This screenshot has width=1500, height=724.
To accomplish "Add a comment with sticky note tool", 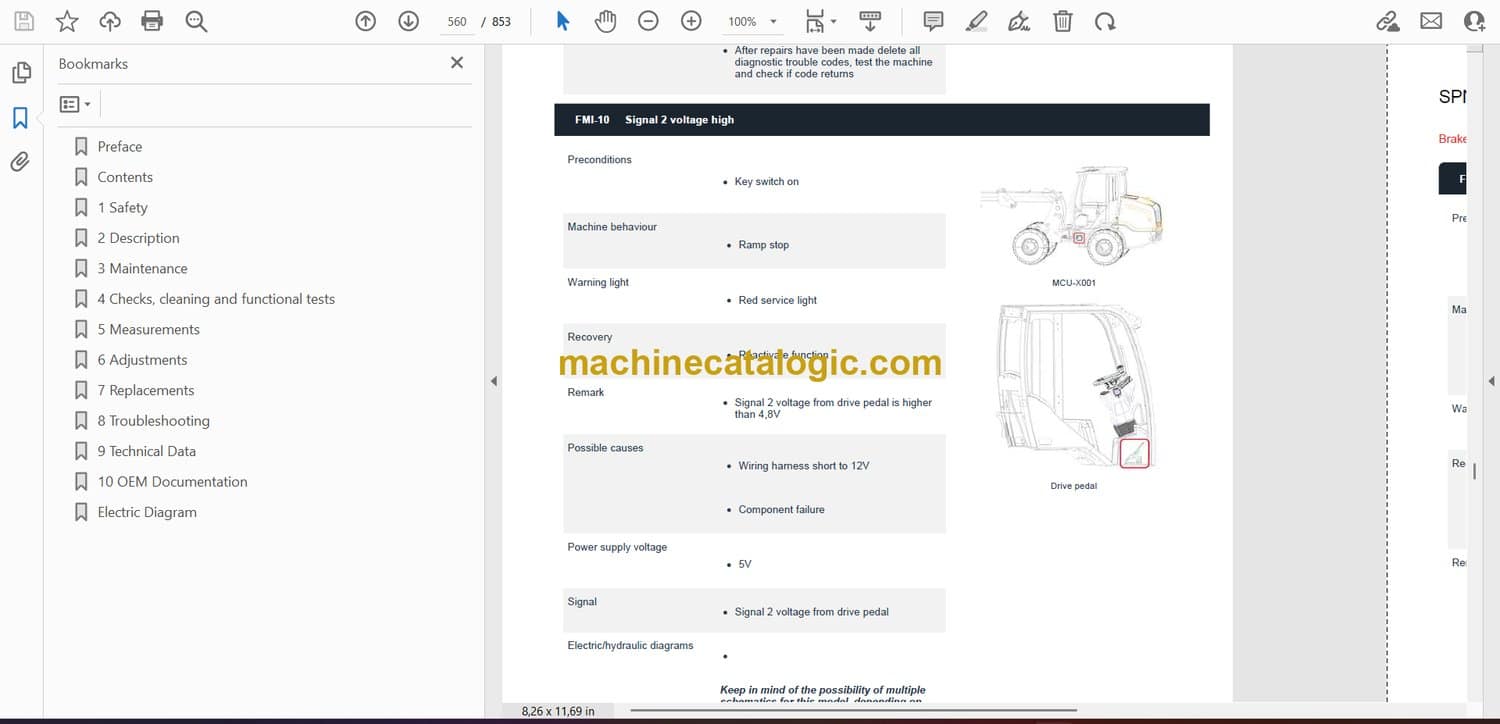I will coord(933,21).
